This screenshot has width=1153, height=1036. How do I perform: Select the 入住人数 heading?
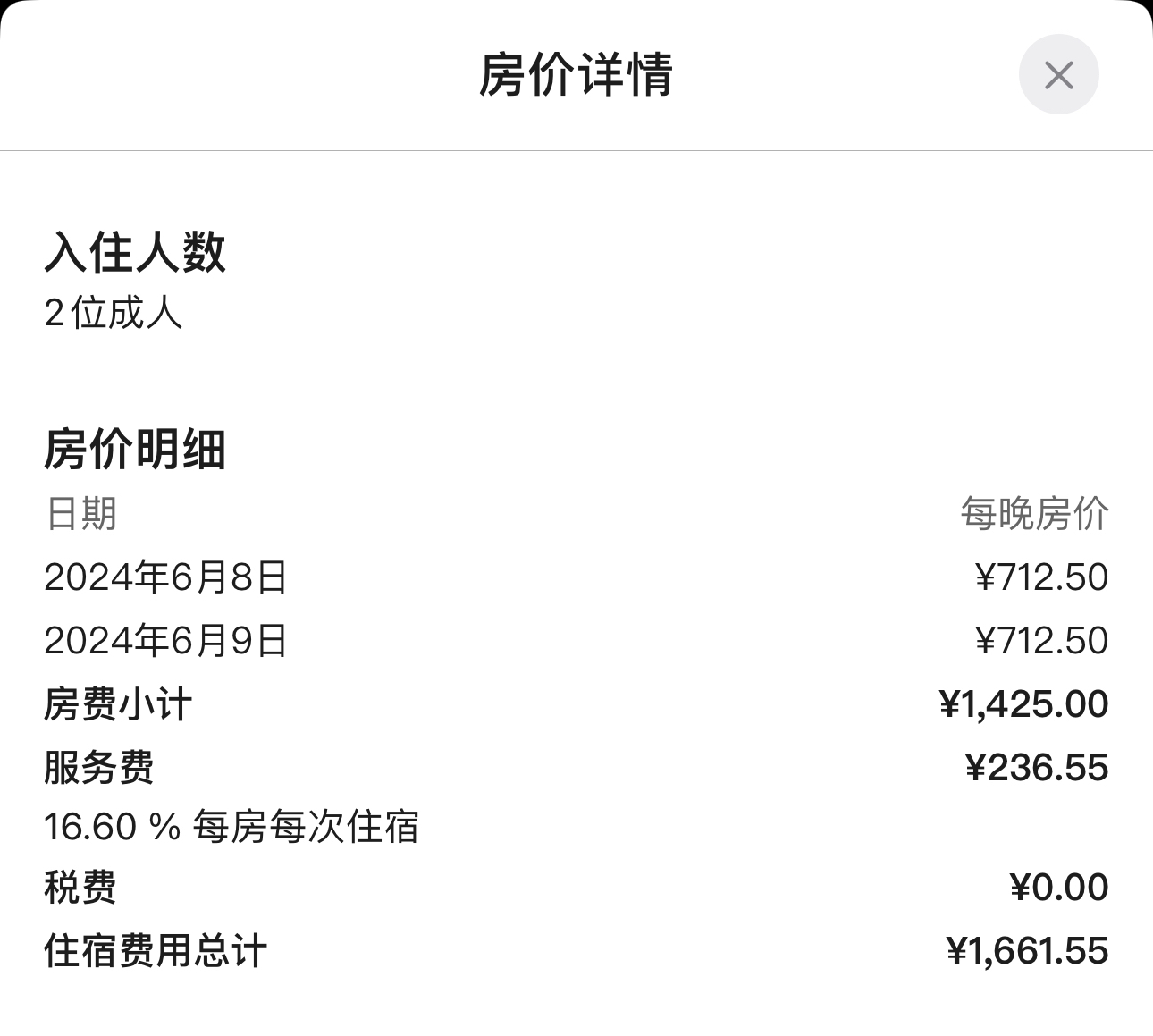(x=135, y=251)
